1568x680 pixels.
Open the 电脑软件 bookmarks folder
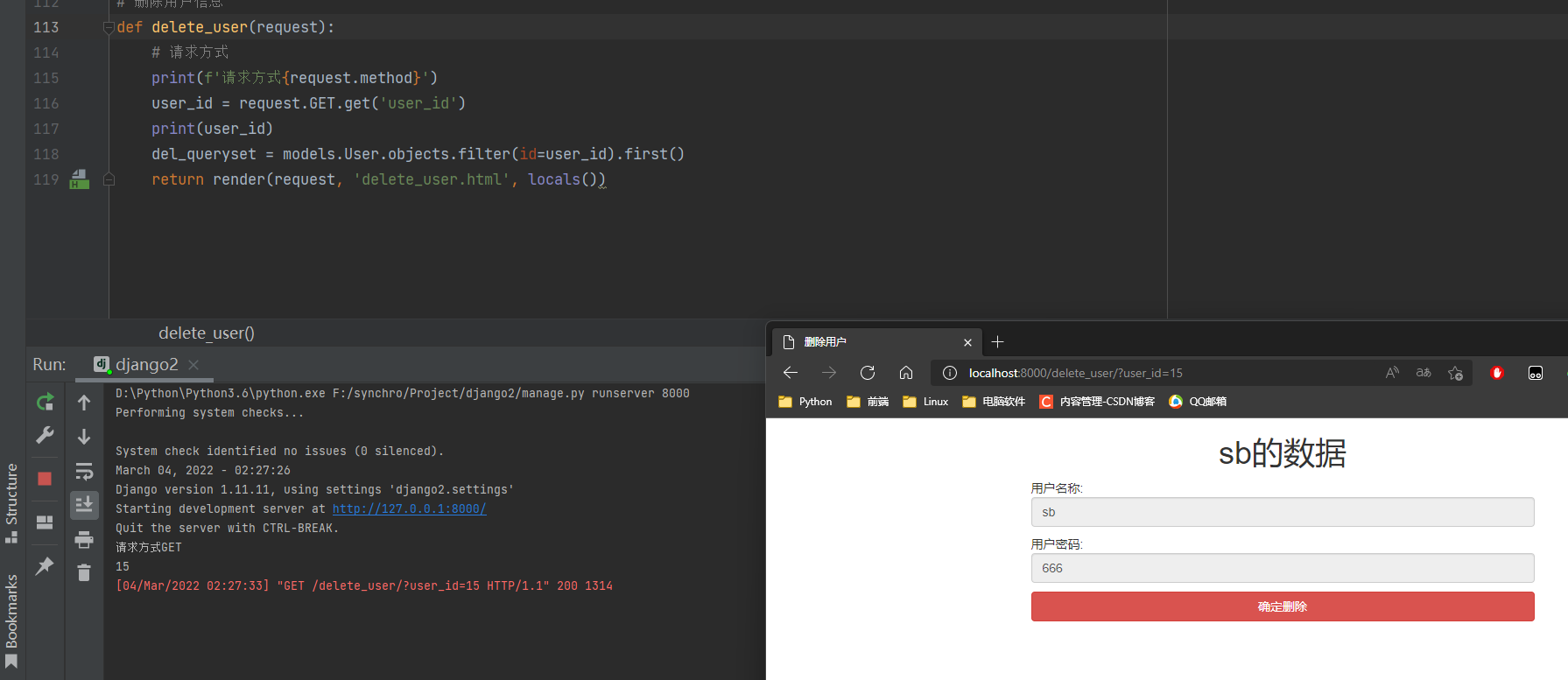click(994, 402)
